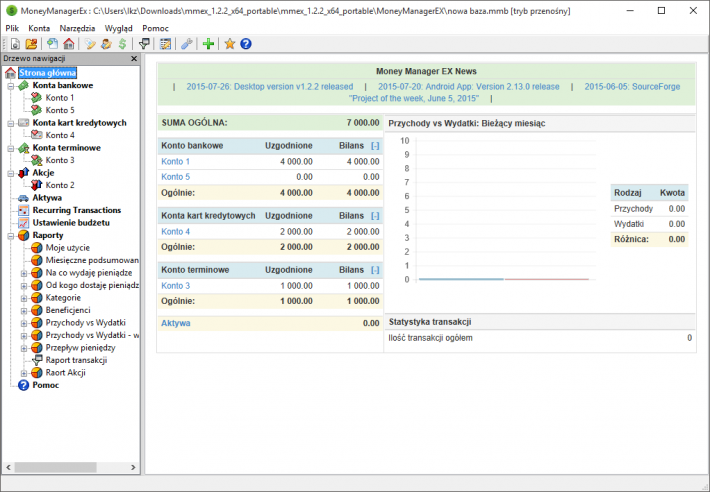Click the Moje użycie pie chart icon
Viewport: 710px width, 492px height.
pos(37,248)
